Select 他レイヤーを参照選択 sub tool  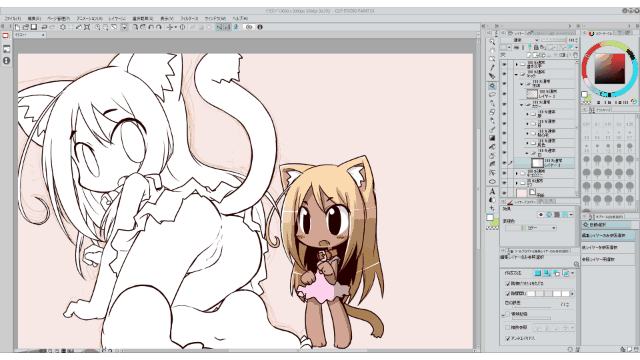(x=608, y=247)
